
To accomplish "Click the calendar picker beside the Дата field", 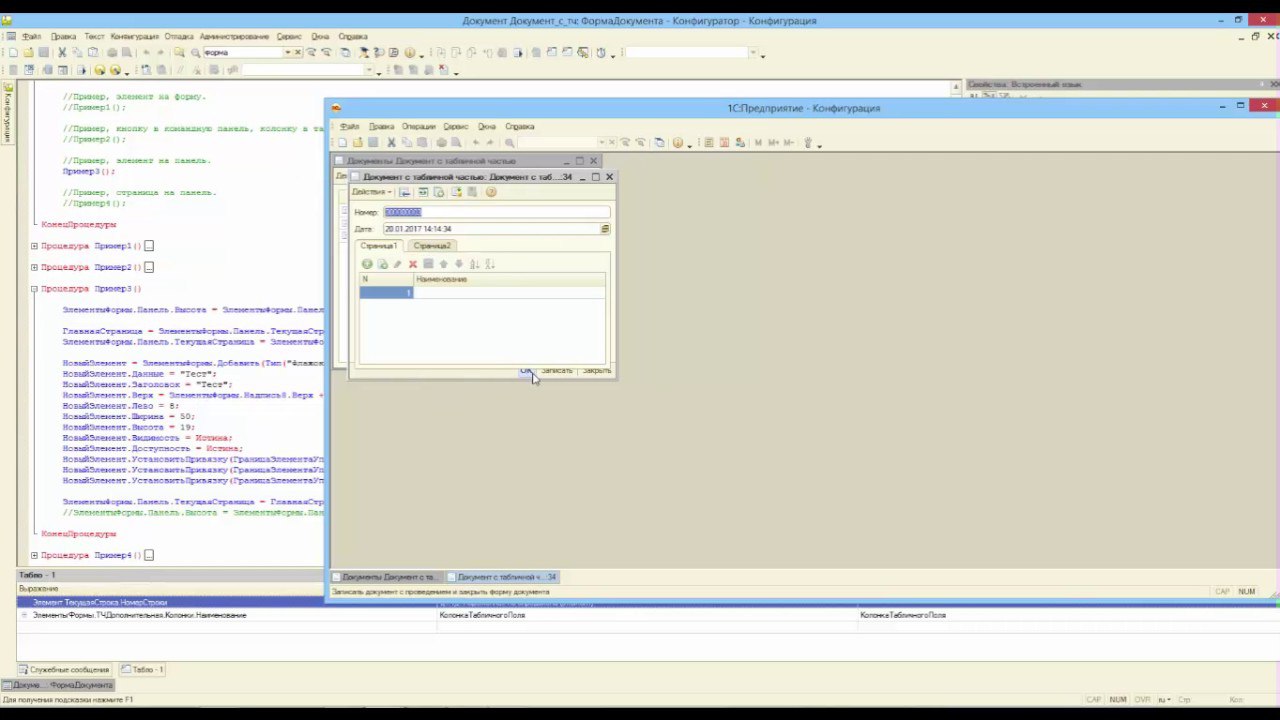I will coord(605,229).
